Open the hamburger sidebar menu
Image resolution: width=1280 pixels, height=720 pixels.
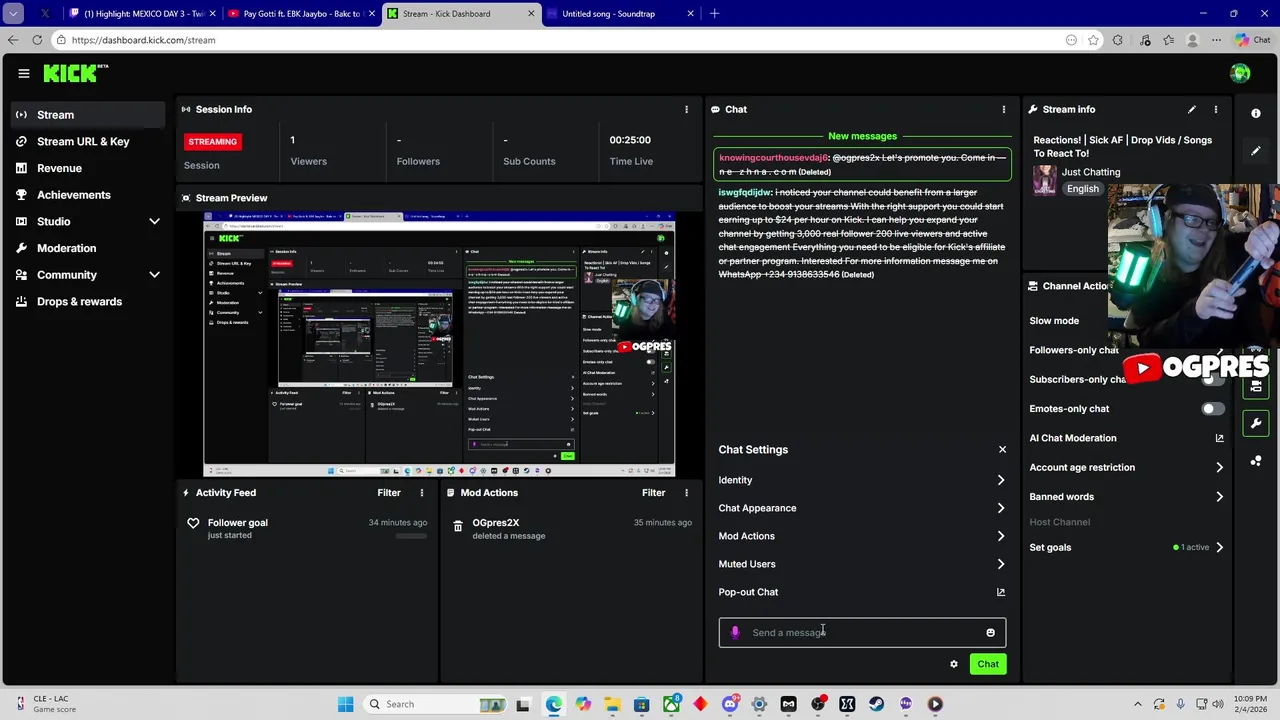(23, 73)
